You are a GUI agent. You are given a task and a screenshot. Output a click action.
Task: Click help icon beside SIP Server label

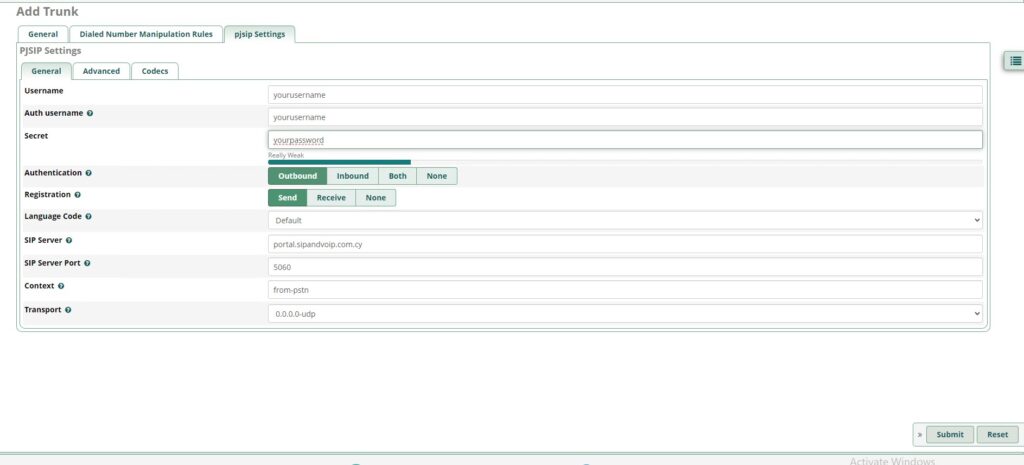(x=69, y=240)
